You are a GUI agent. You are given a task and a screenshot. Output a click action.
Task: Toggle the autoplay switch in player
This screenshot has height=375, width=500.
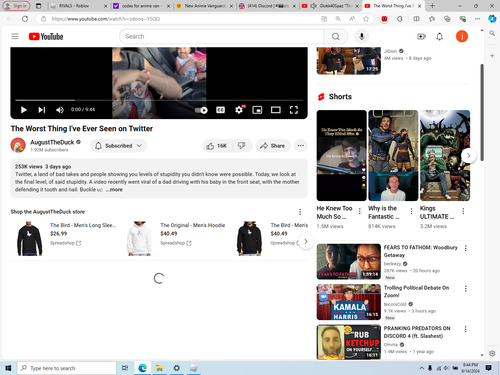[201, 110]
